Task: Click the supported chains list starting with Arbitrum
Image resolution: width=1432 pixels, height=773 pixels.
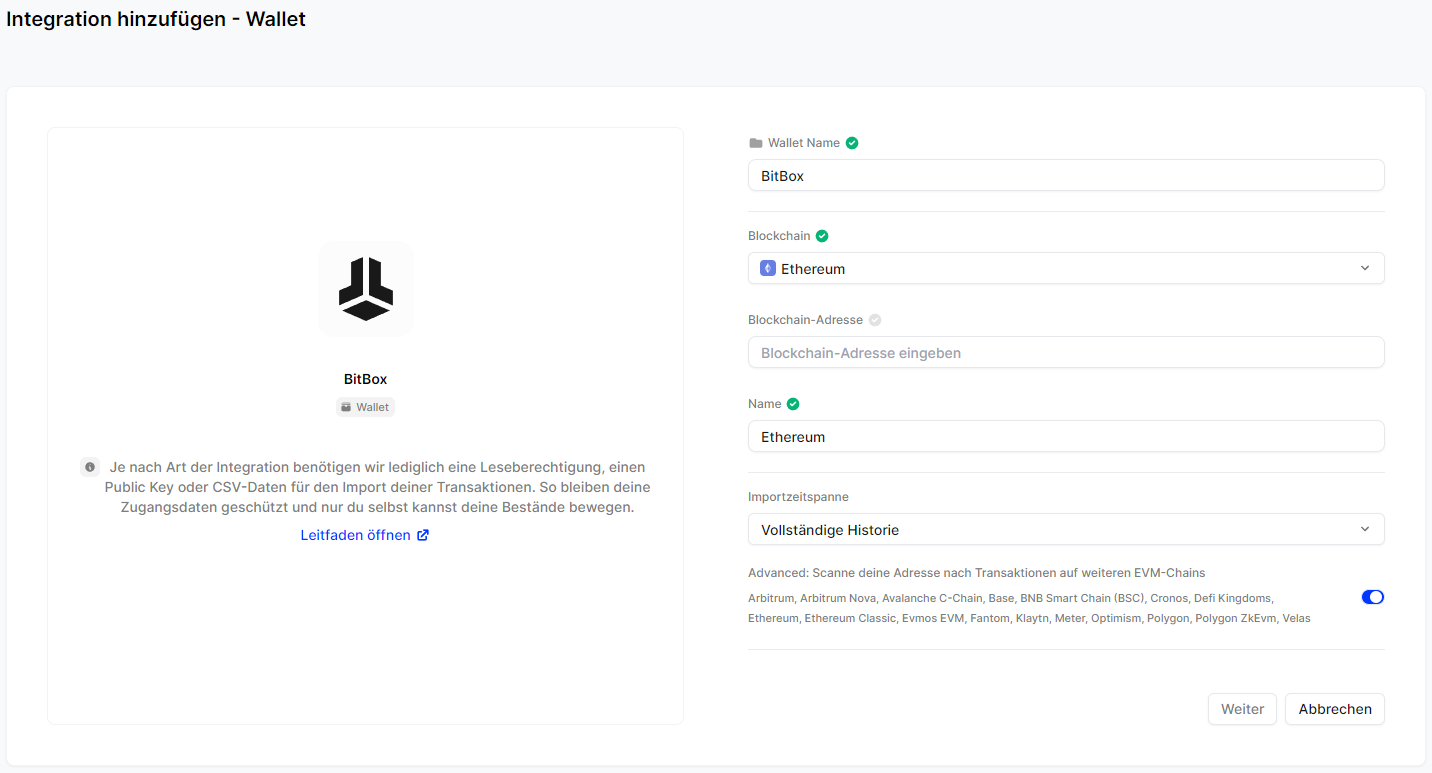Action: pyautogui.click(x=1029, y=608)
